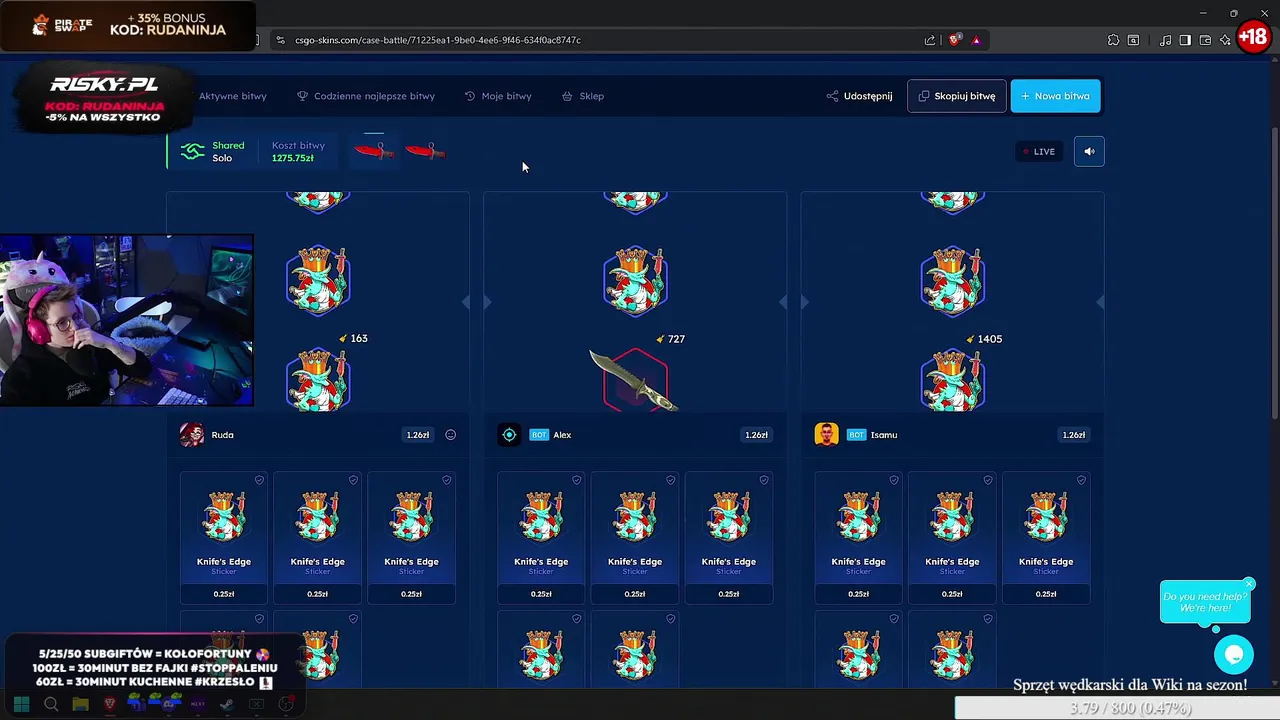Open Windows taskbar search
The height and width of the screenshot is (720, 1280).
pos(51,704)
